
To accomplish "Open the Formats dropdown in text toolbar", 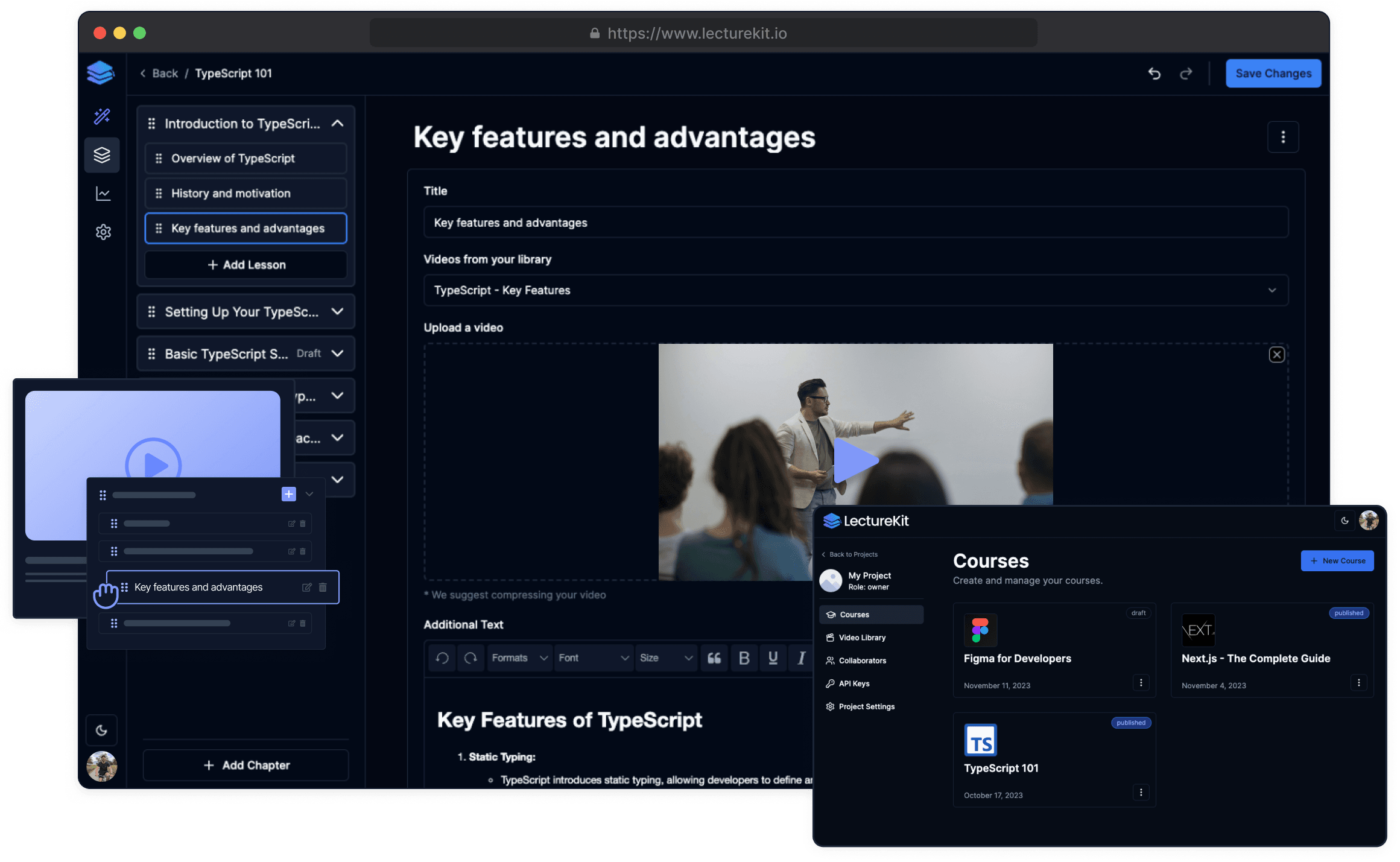I will click(x=519, y=658).
